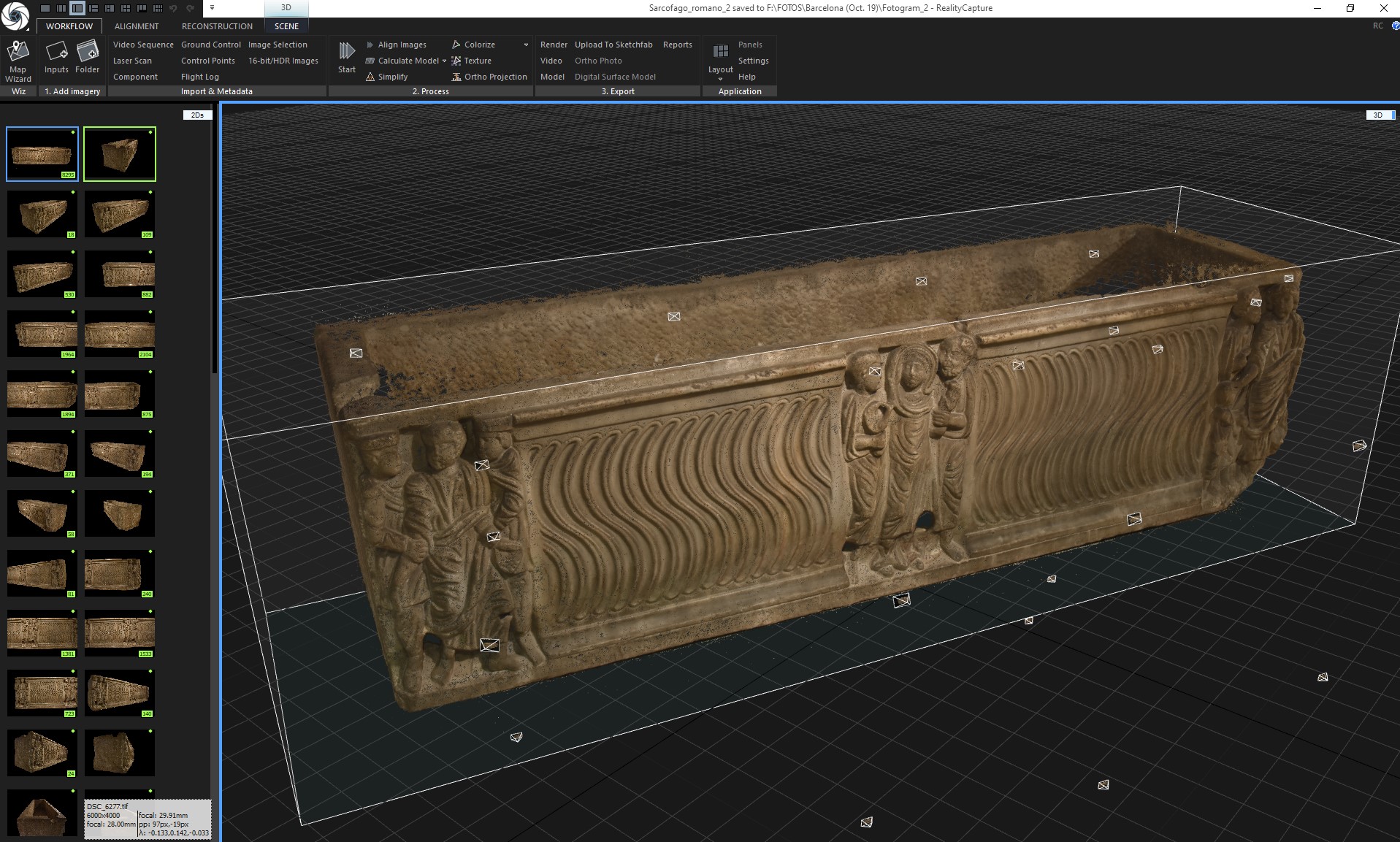The image size is (1400, 842).
Task: Switch to the ALIGNMENT ribbon tab
Action: pos(137,26)
